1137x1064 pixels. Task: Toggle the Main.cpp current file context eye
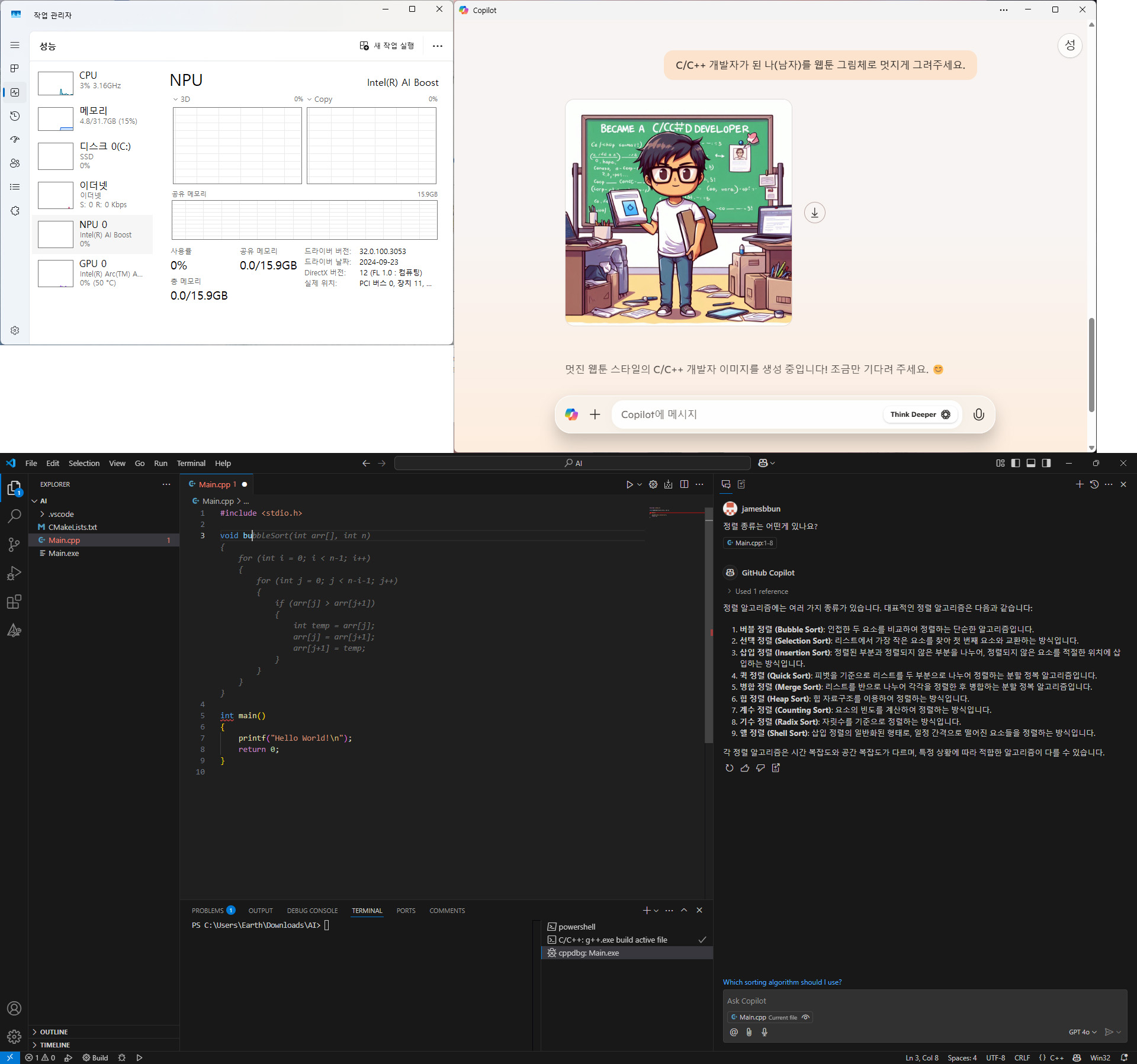805,1017
